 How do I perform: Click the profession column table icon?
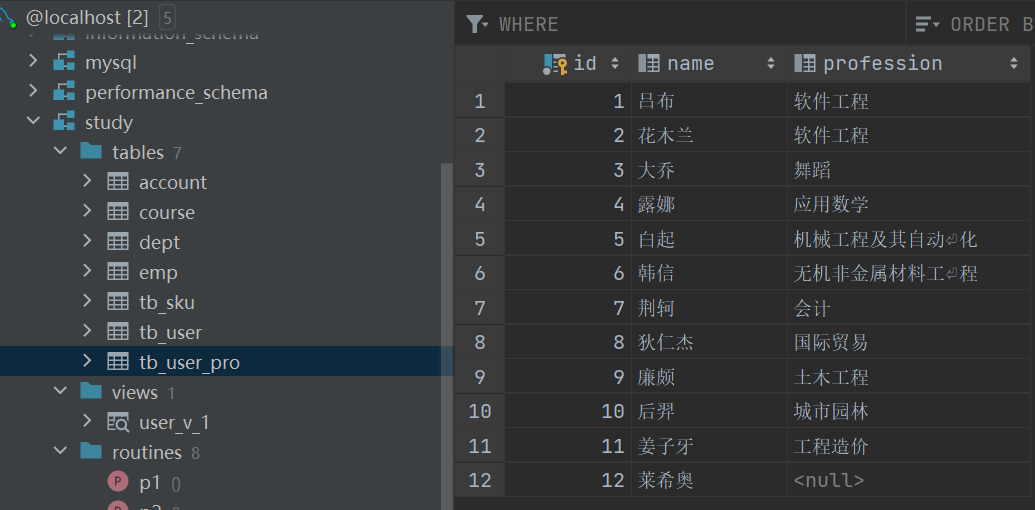805,63
